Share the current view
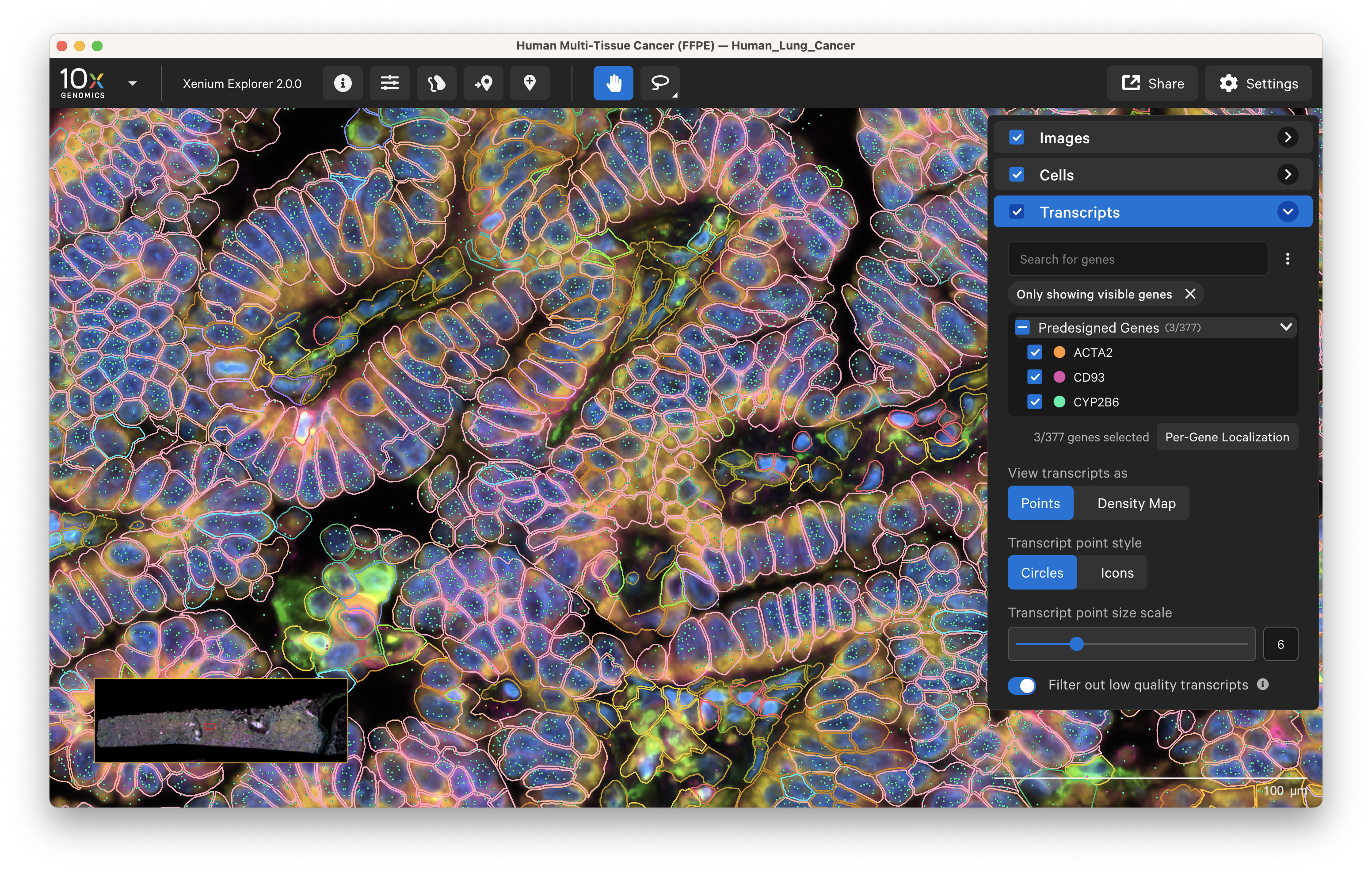 (x=1152, y=83)
